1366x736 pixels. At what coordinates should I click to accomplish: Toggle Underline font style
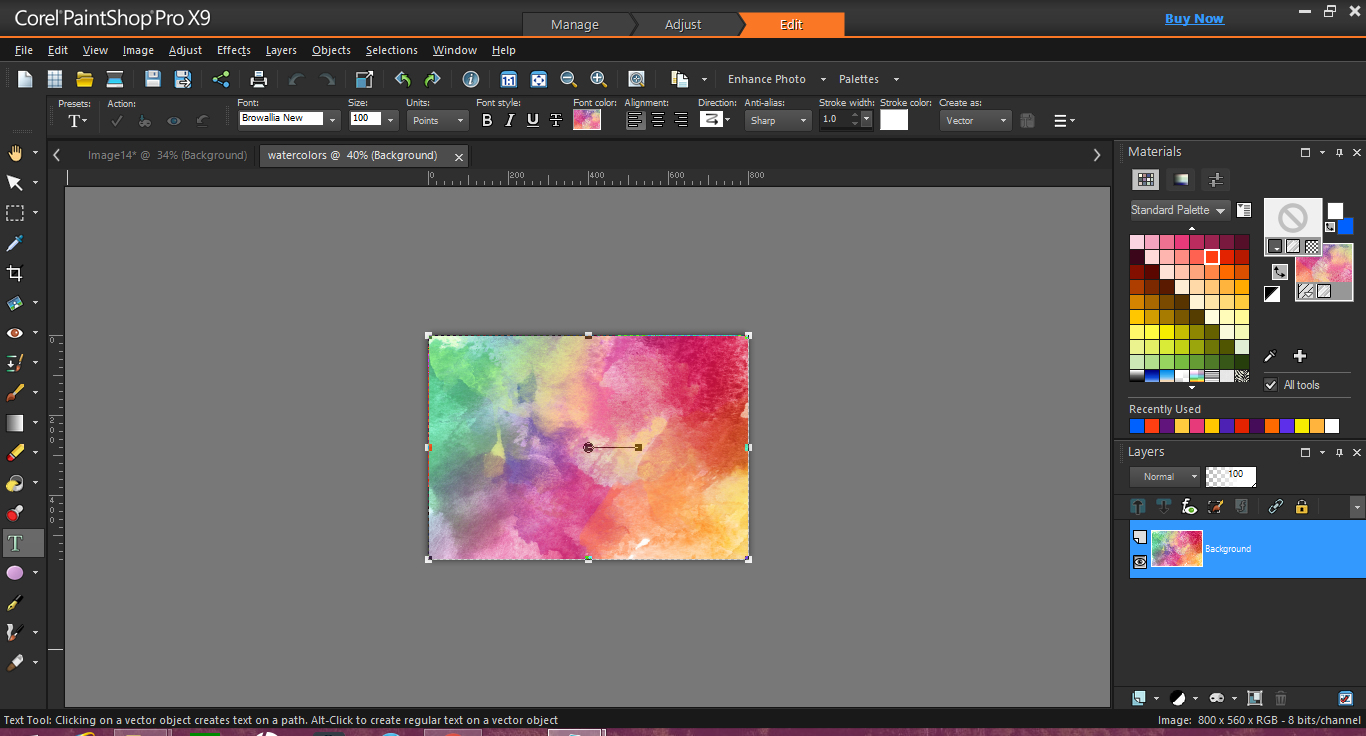click(x=533, y=120)
